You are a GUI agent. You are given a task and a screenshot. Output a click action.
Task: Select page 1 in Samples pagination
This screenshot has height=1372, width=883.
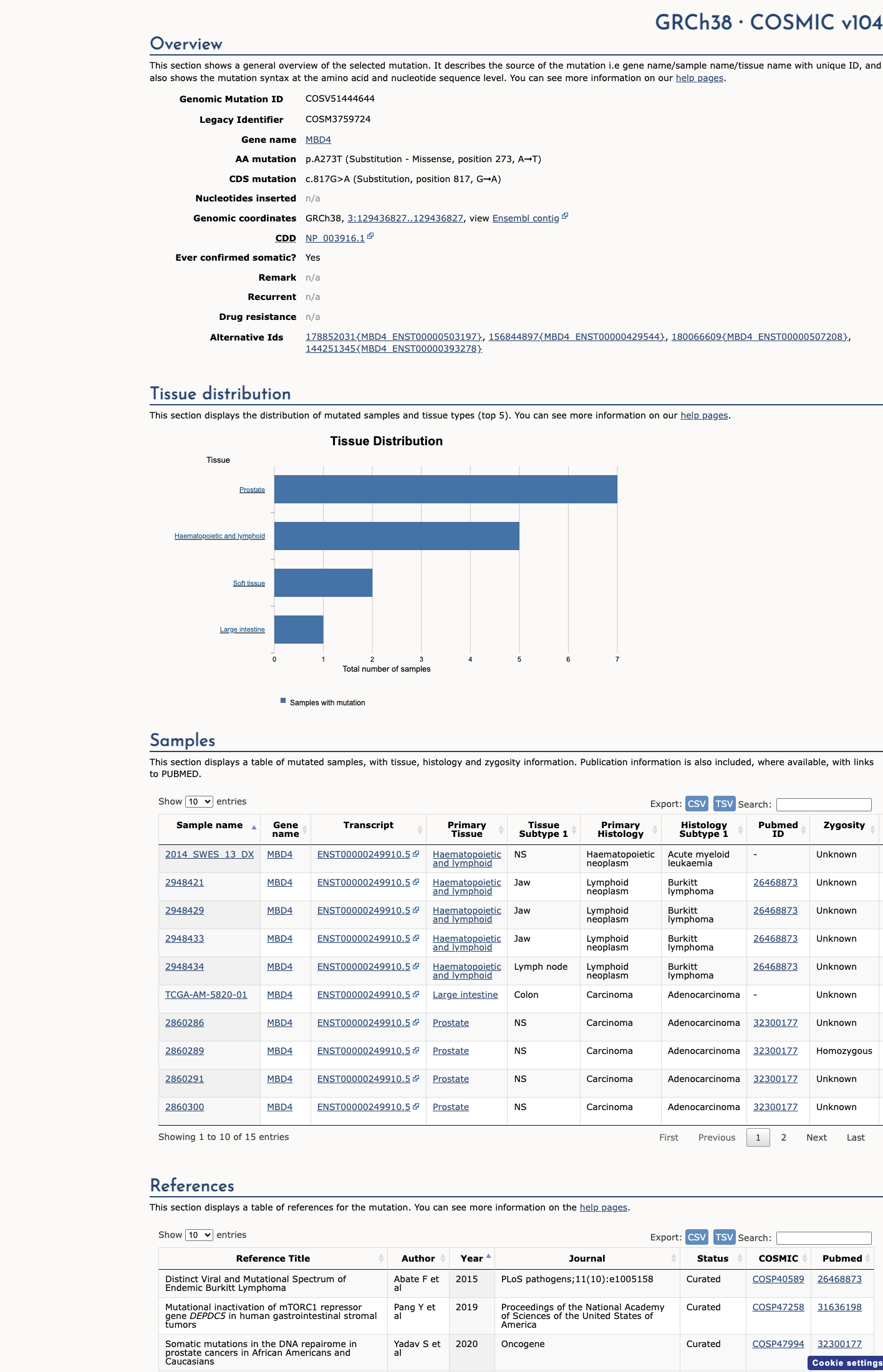(758, 1138)
